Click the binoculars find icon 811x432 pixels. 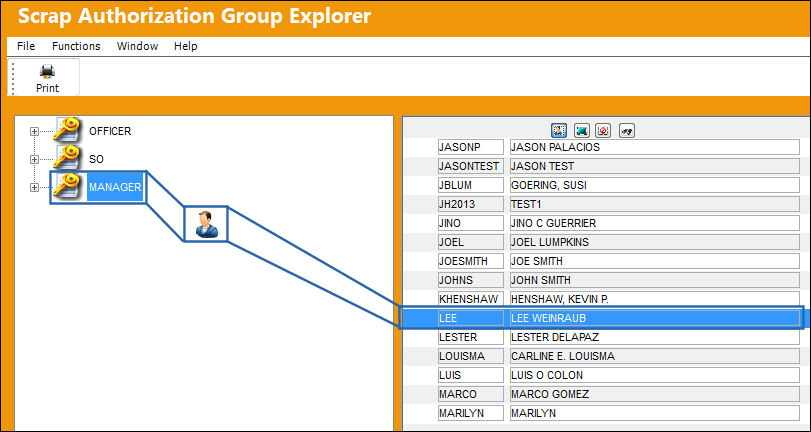pyautogui.click(x=627, y=130)
